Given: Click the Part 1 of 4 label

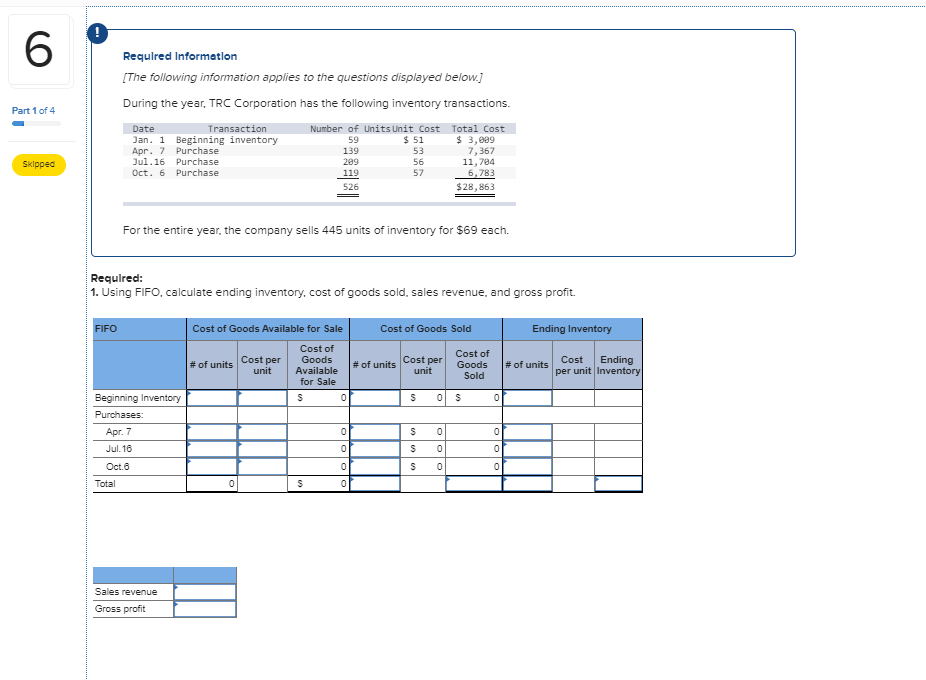Looking at the screenshot, I should [x=34, y=110].
